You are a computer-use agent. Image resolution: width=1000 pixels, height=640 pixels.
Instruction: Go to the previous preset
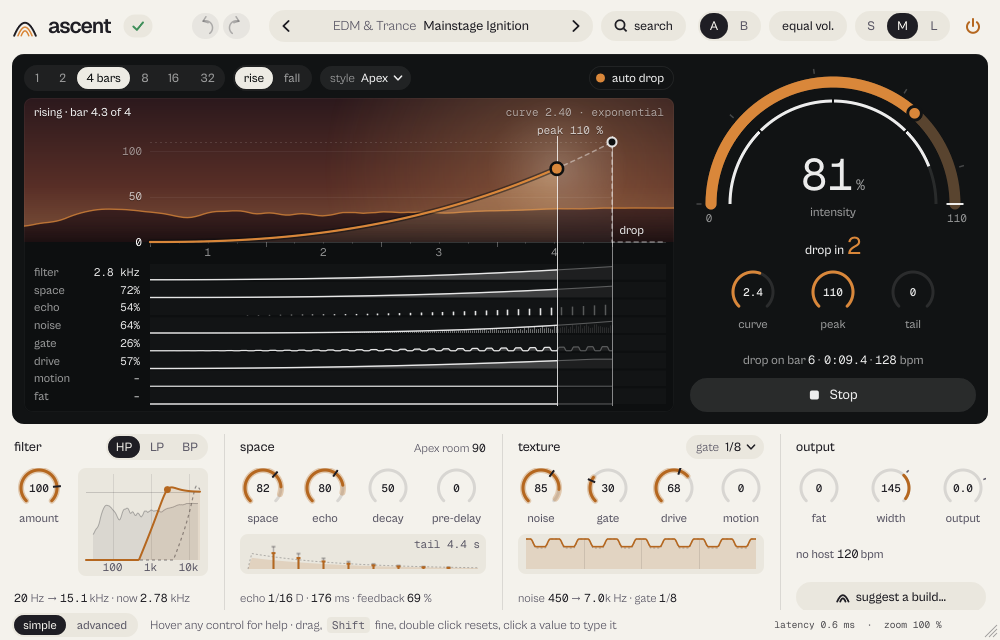286,26
